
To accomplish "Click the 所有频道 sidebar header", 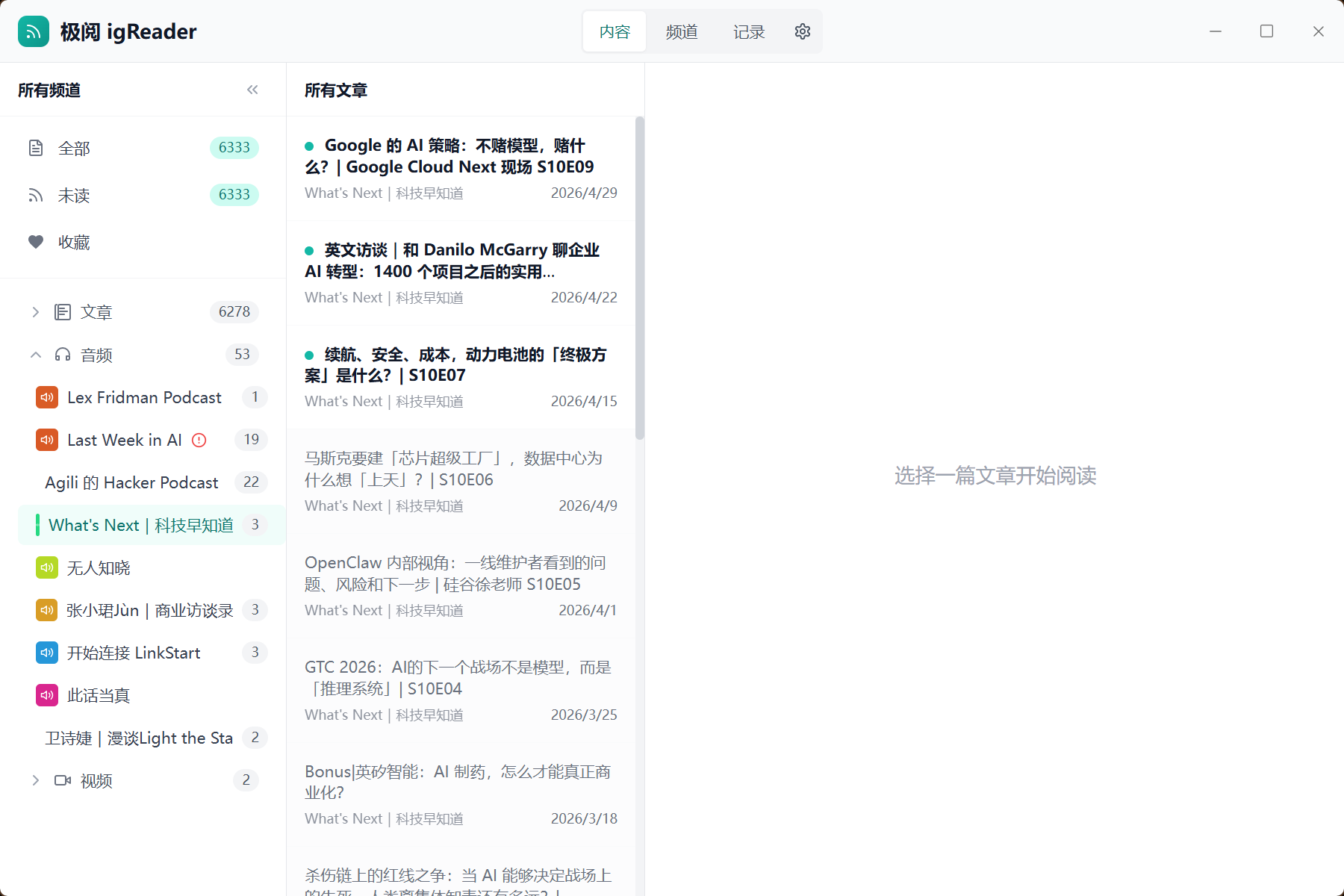I will click(x=49, y=90).
